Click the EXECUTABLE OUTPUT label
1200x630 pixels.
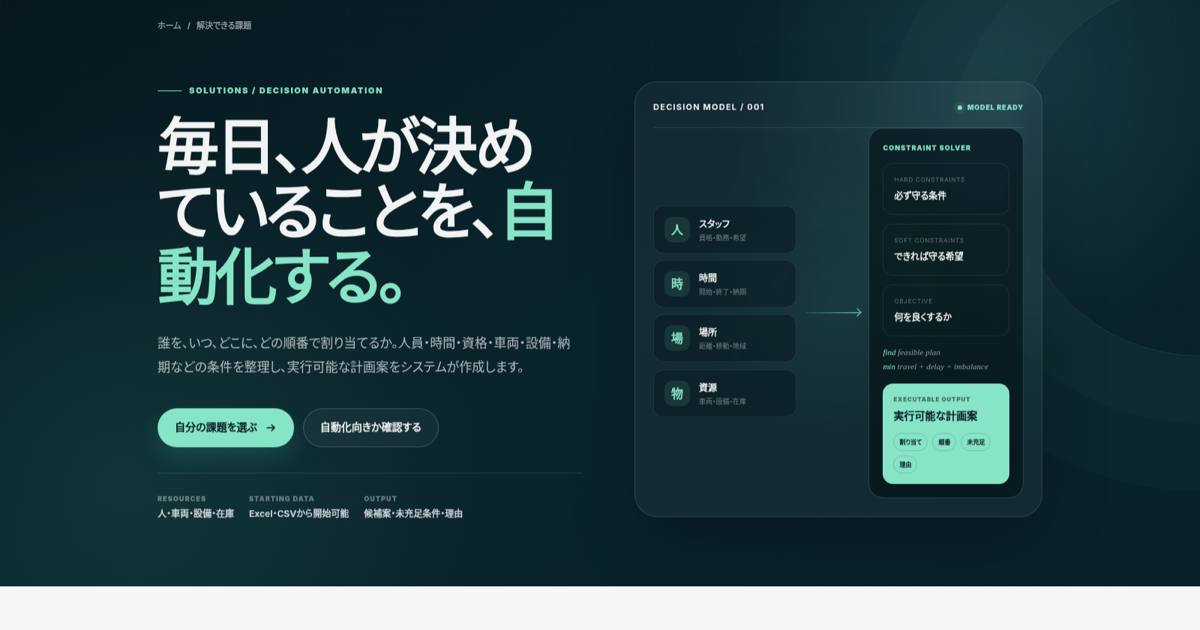point(932,399)
